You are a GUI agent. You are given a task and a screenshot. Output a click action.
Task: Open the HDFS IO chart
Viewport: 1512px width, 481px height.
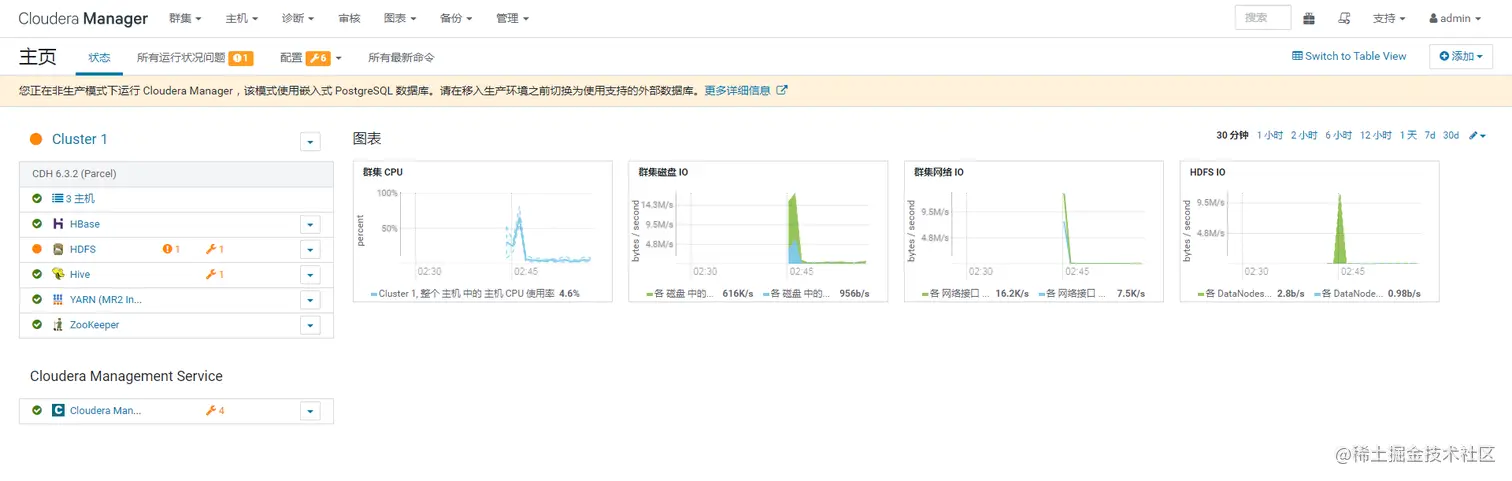pos(1309,231)
